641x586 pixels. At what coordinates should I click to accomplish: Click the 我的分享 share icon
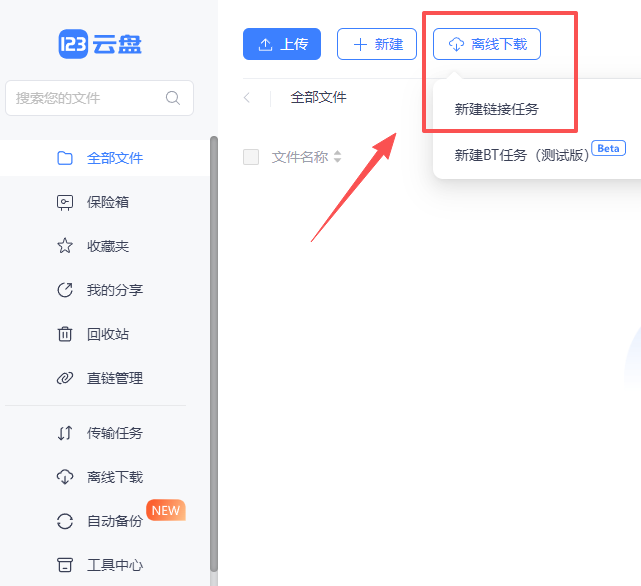coord(65,290)
